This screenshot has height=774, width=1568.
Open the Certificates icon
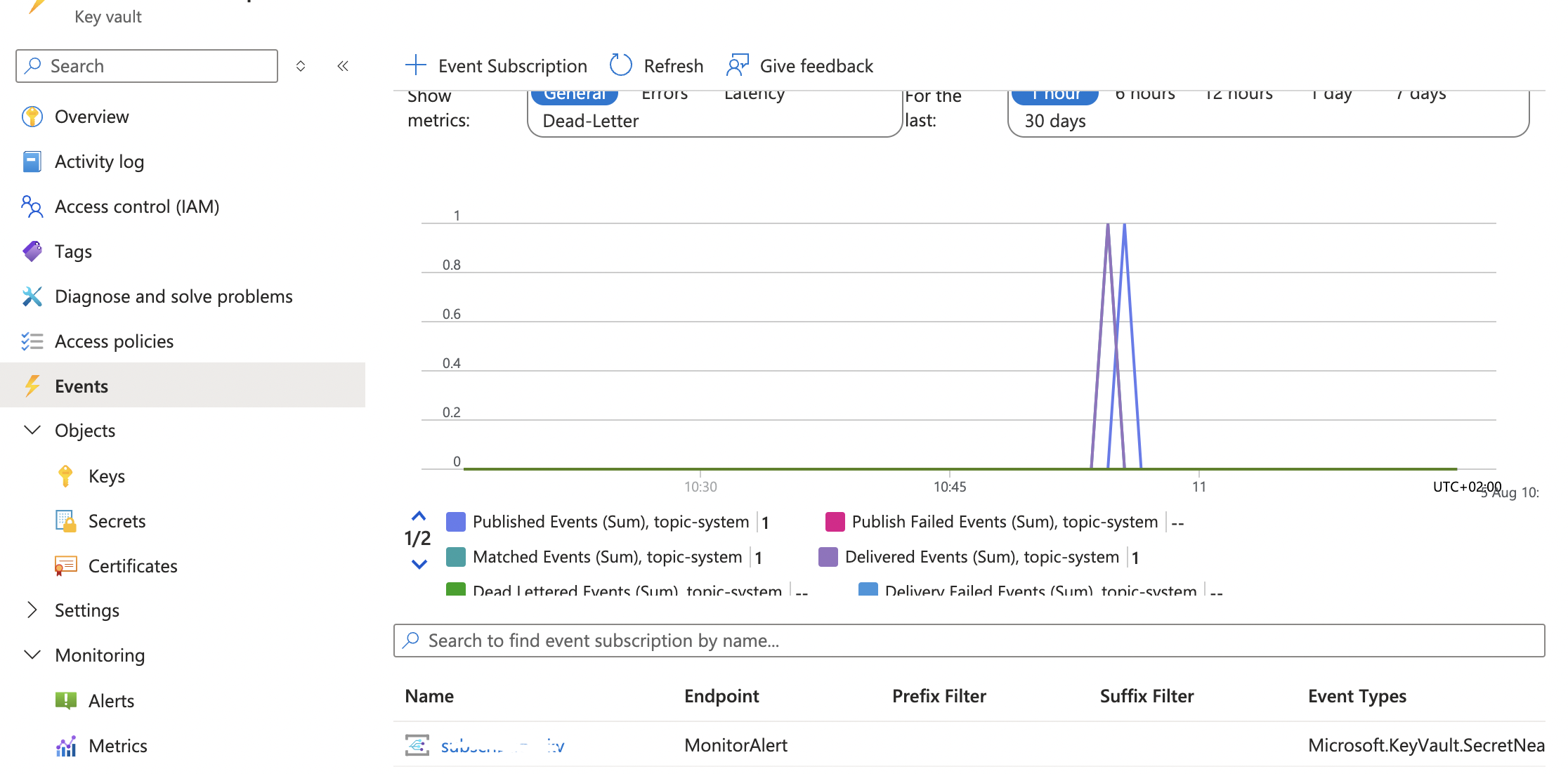tap(65, 566)
